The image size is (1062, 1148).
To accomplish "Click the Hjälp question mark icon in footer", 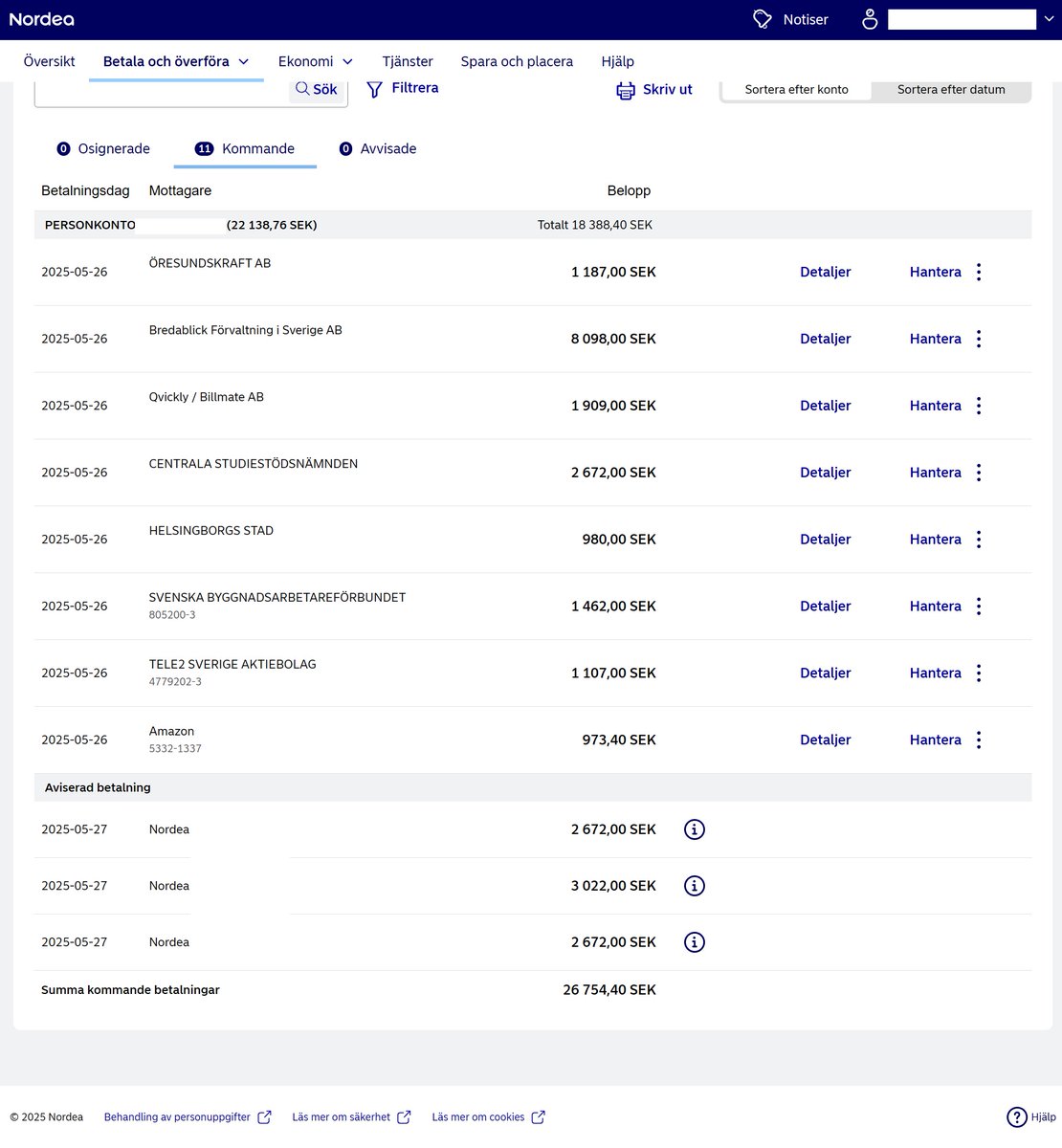I will [1017, 1116].
